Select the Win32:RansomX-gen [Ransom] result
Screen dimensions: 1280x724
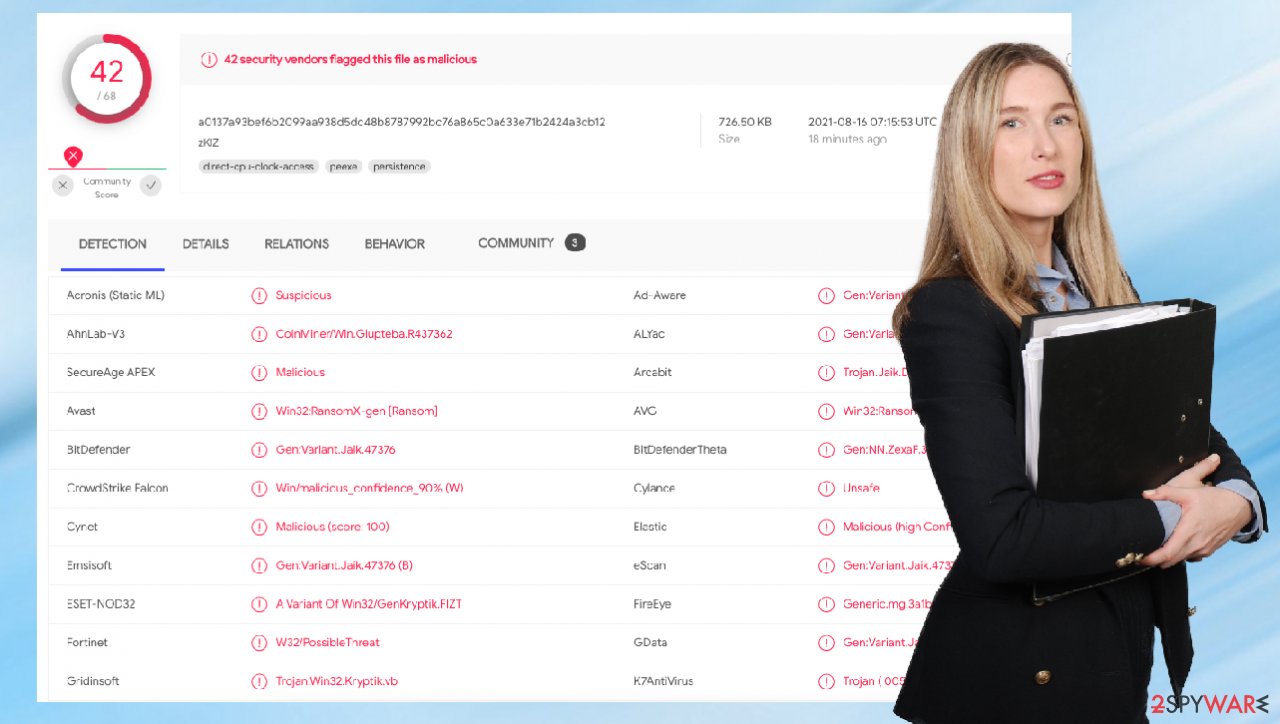click(x=357, y=411)
